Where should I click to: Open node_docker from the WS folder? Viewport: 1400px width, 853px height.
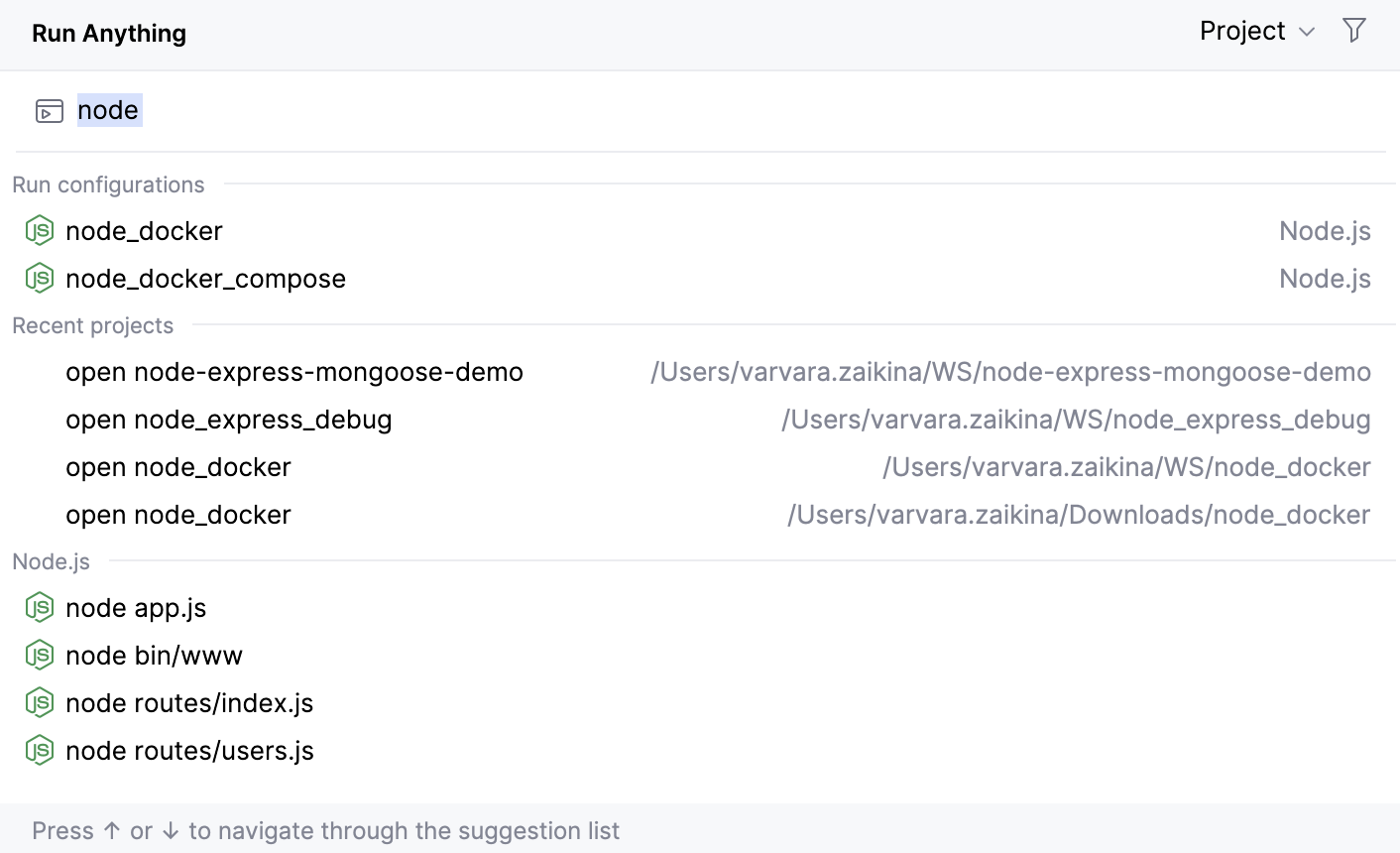(x=177, y=466)
